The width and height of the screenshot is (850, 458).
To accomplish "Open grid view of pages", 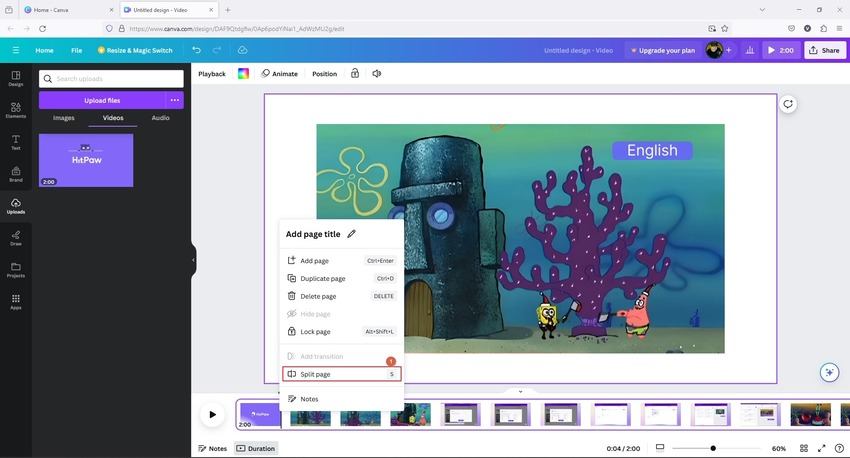I will pyautogui.click(x=804, y=448).
